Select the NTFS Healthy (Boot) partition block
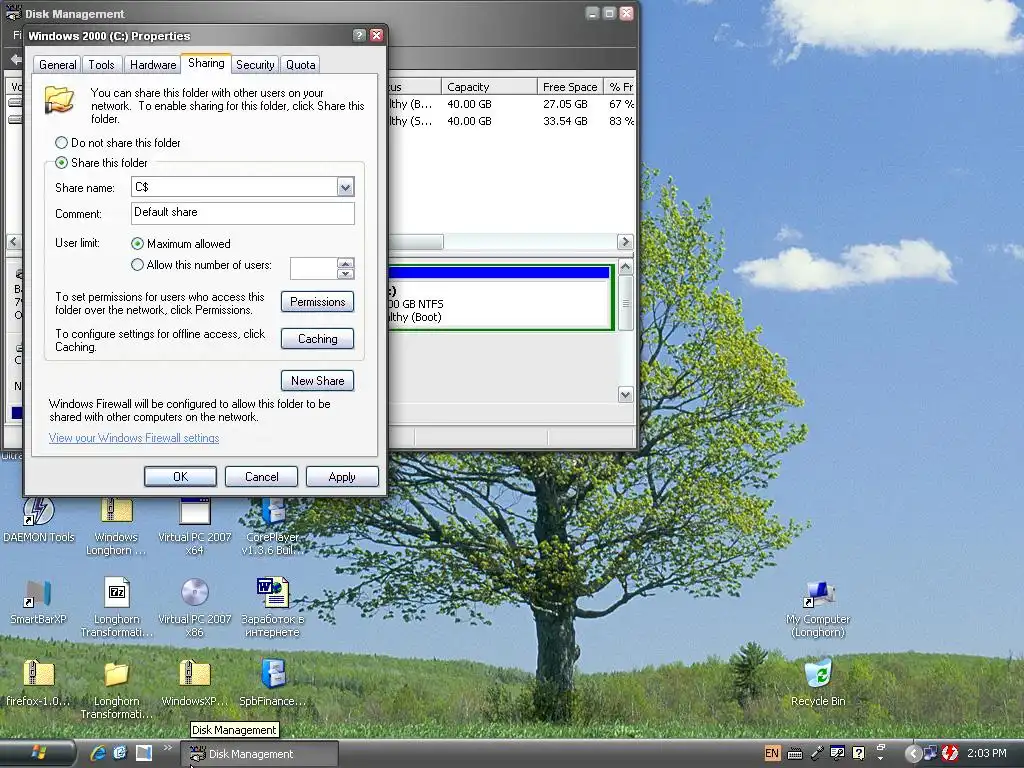The height and width of the screenshot is (768, 1024). [x=500, y=298]
